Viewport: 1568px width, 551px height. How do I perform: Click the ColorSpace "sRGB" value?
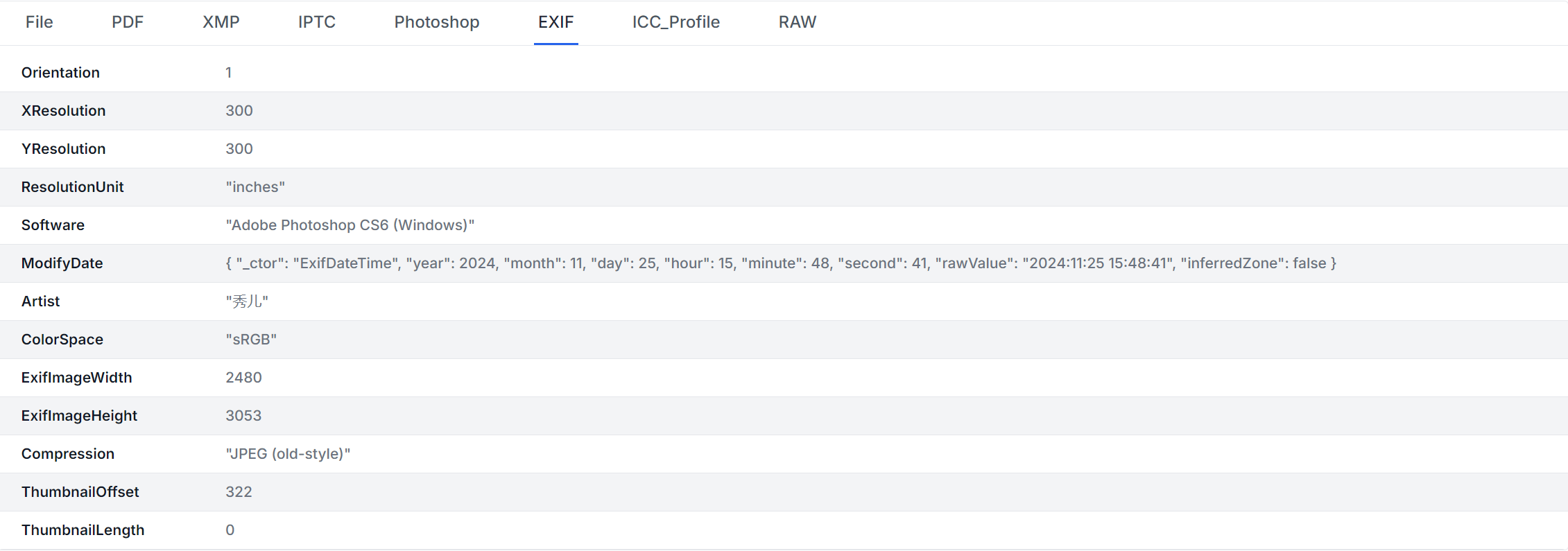point(250,340)
